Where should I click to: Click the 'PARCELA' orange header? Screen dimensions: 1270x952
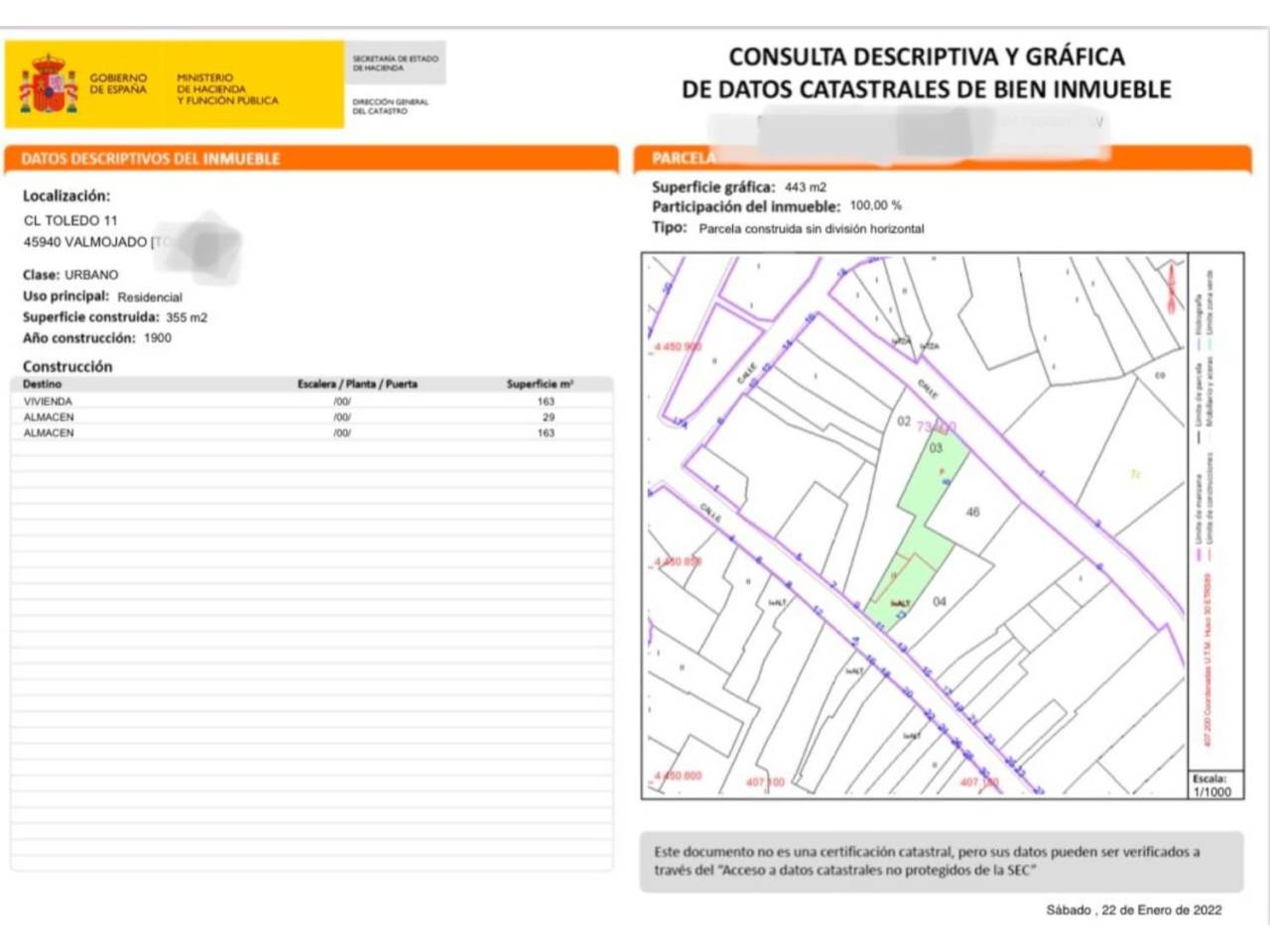tap(942, 158)
